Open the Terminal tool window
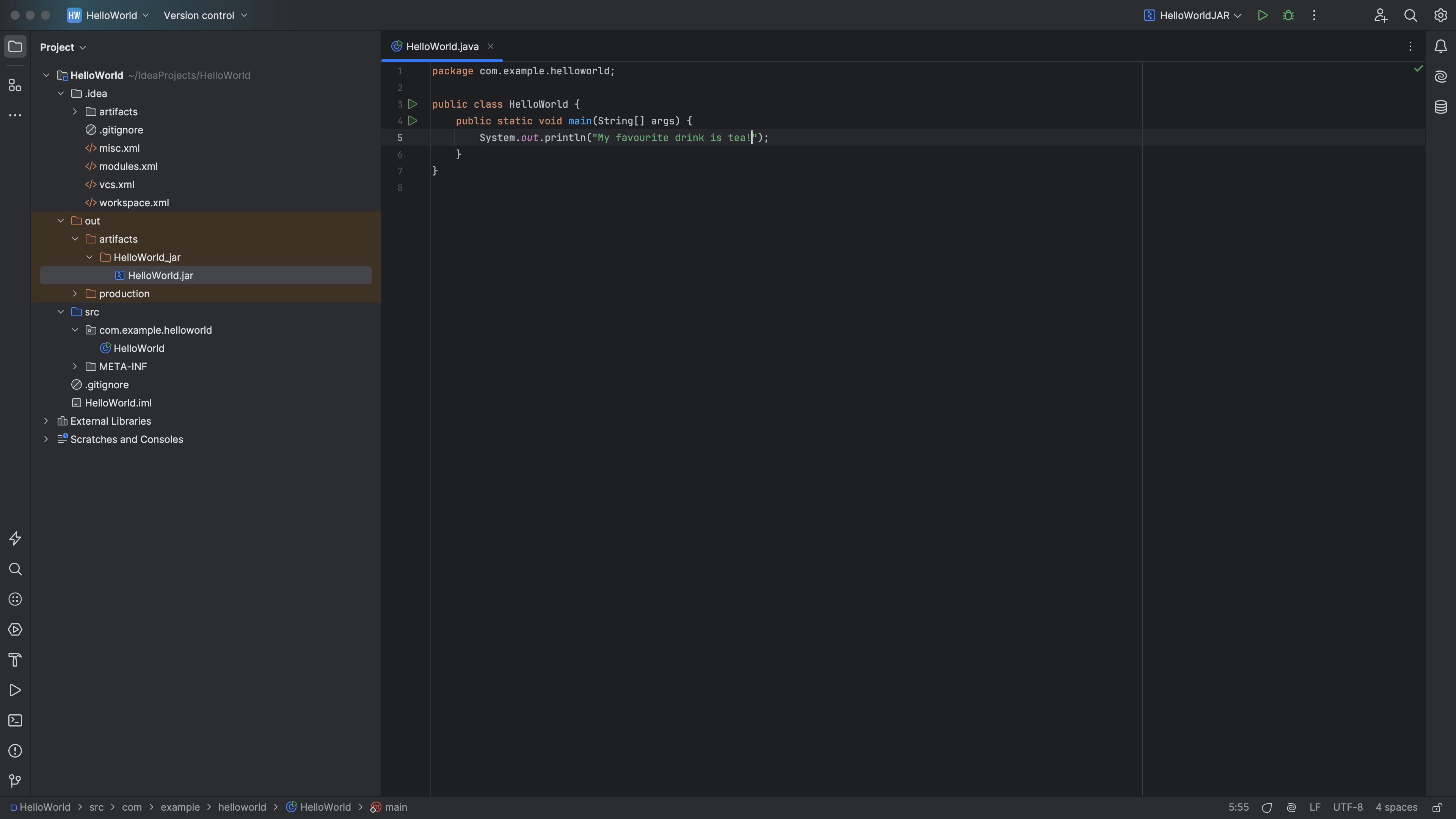 (x=15, y=720)
